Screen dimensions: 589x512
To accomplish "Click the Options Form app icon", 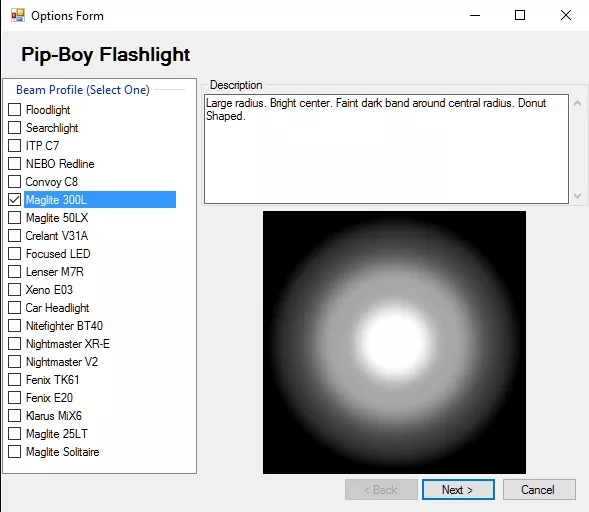I will point(18,15).
